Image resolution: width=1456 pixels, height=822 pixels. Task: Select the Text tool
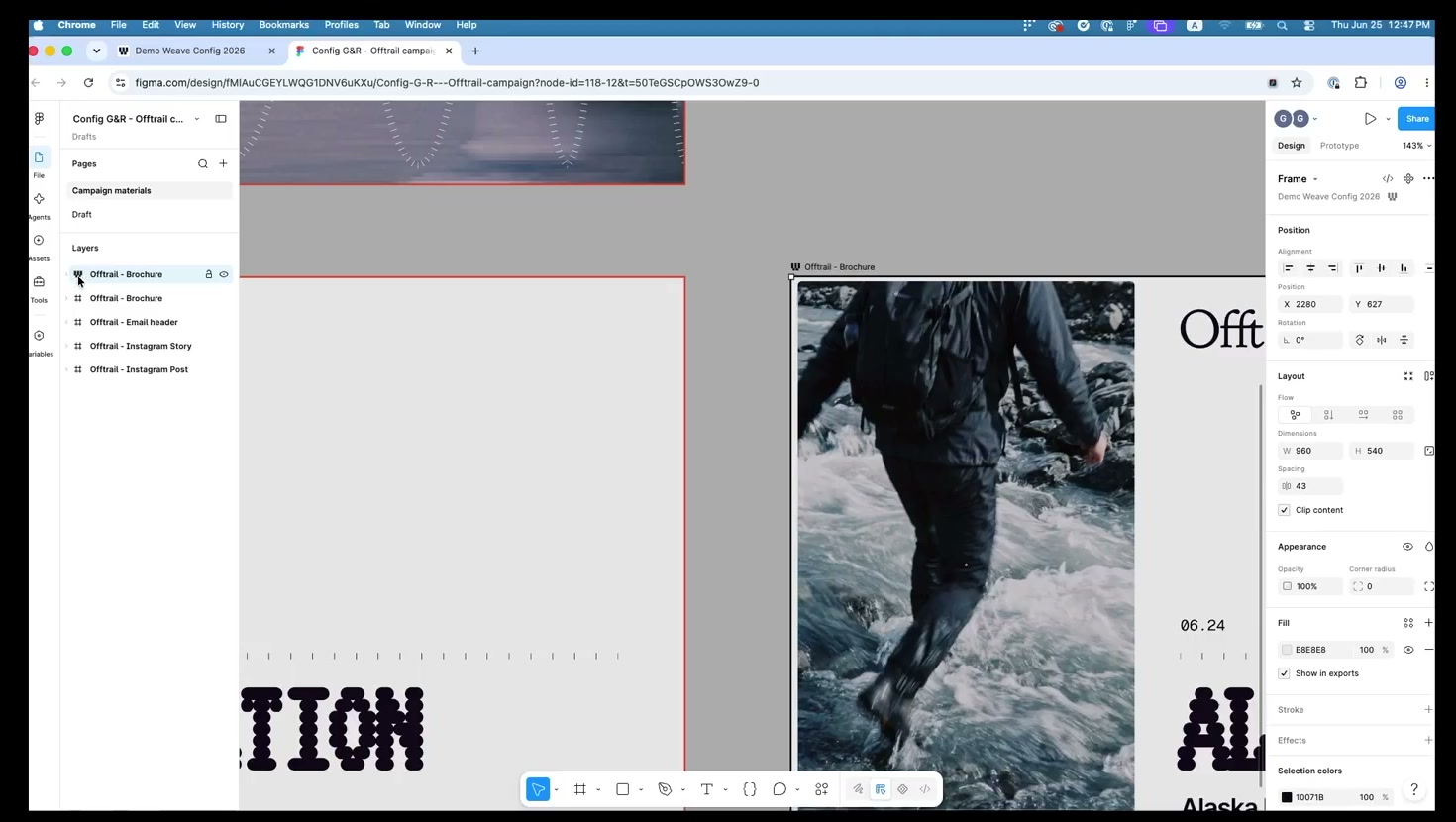[707, 789]
